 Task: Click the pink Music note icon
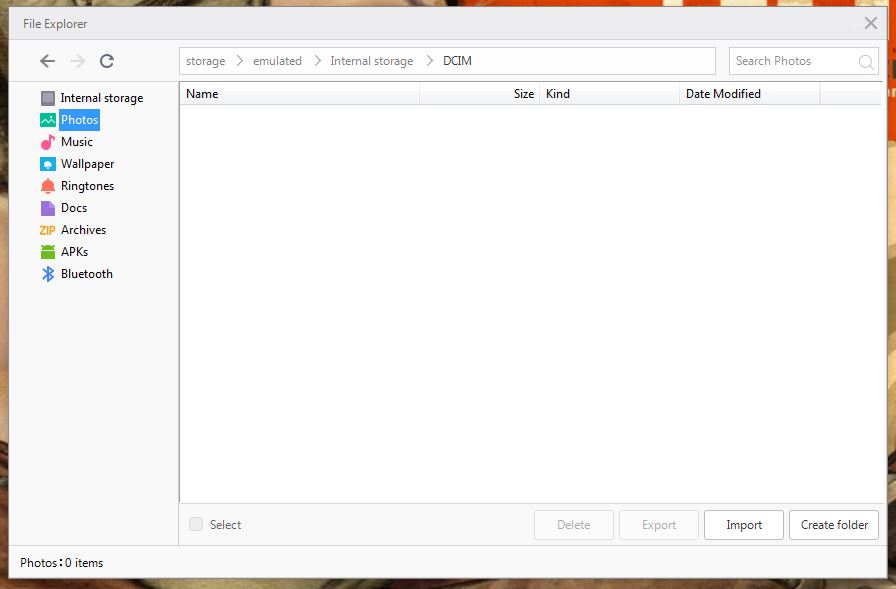click(48, 142)
